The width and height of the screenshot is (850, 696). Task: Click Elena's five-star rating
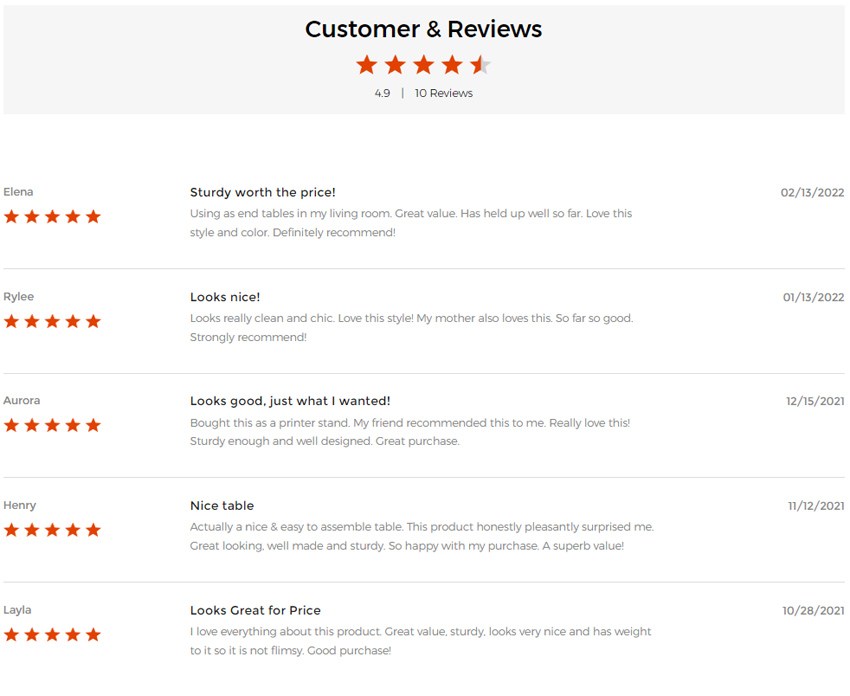(52, 217)
